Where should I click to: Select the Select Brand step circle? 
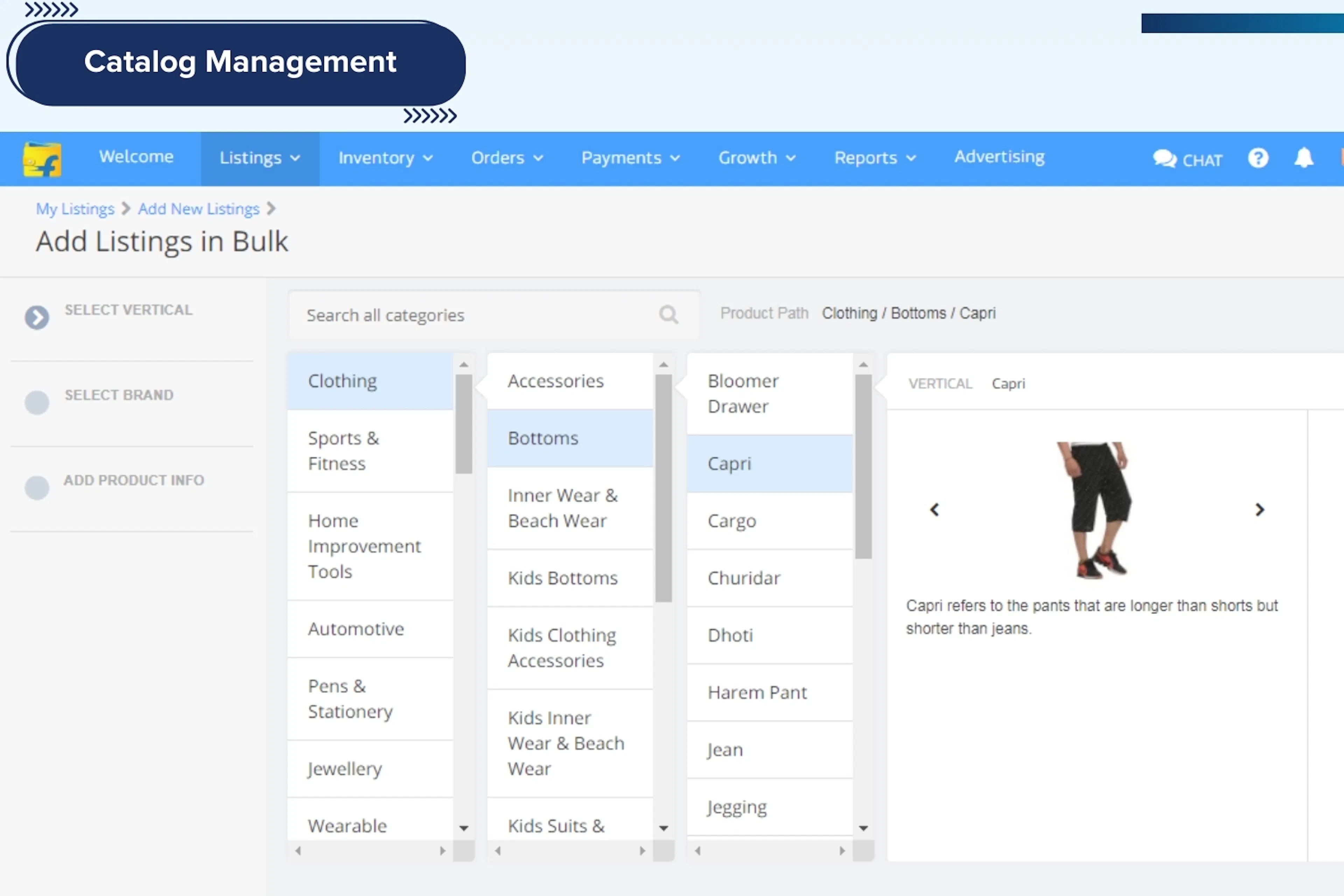tap(37, 403)
